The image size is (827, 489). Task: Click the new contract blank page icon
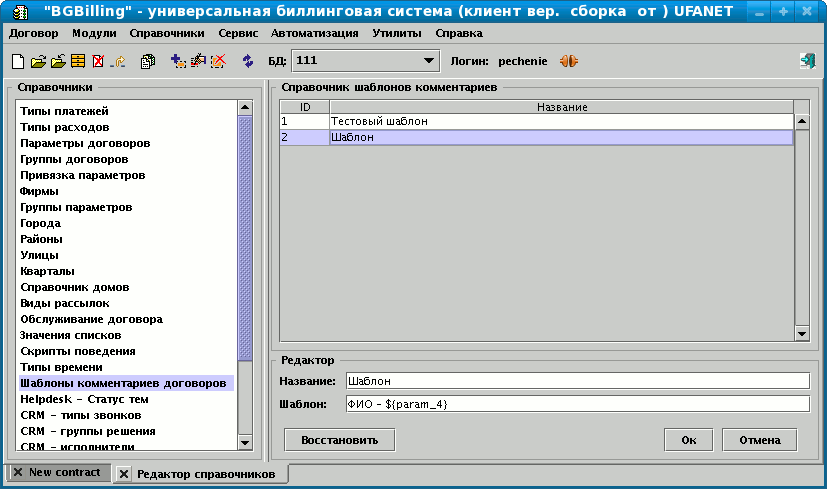click(x=18, y=61)
